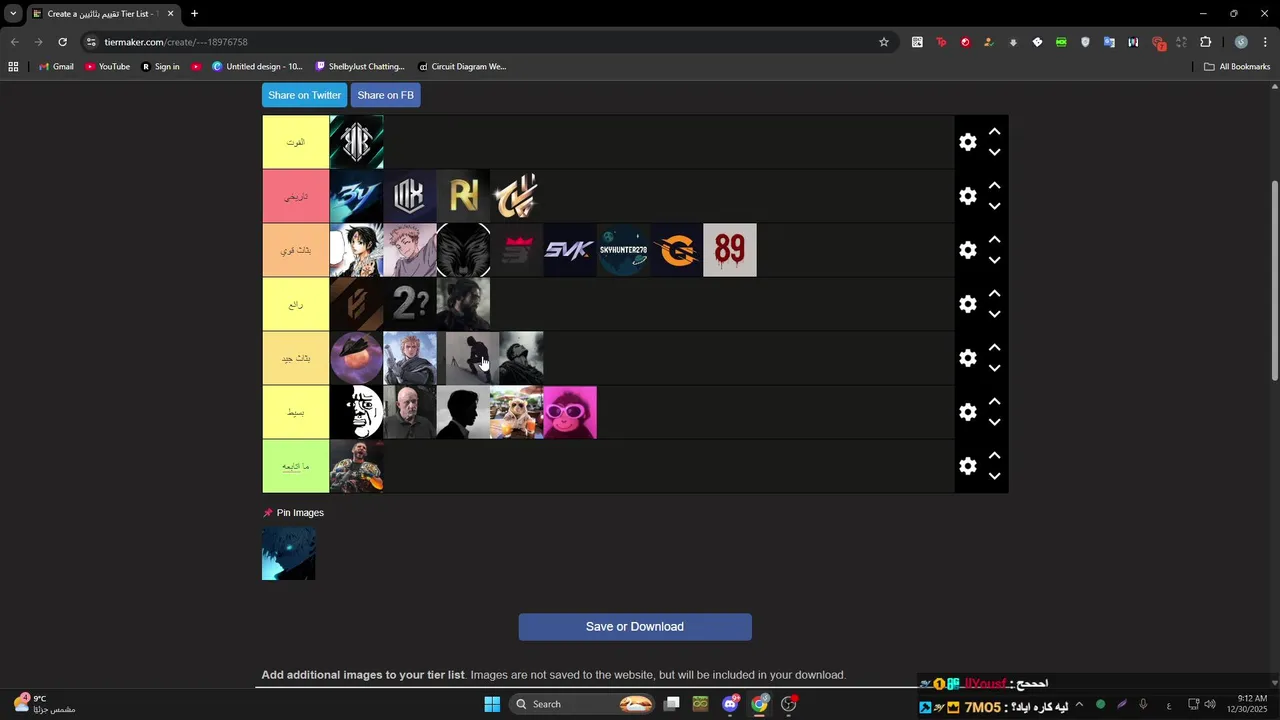Open YouTube bookmark
The height and width of the screenshot is (720, 1280).
[107, 67]
